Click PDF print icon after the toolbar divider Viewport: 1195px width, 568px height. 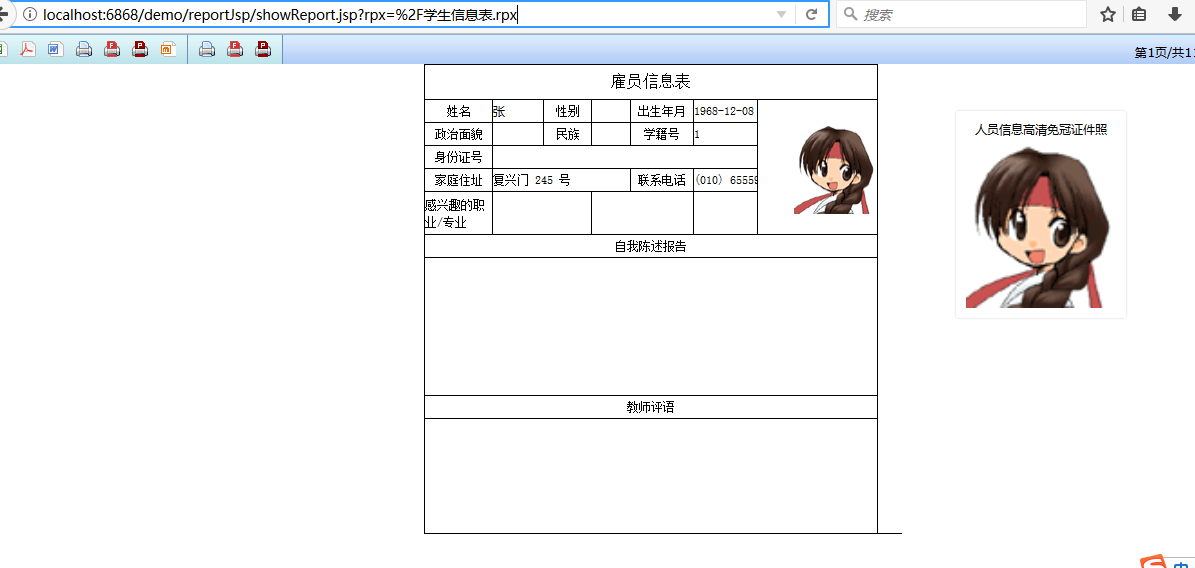point(263,50)
